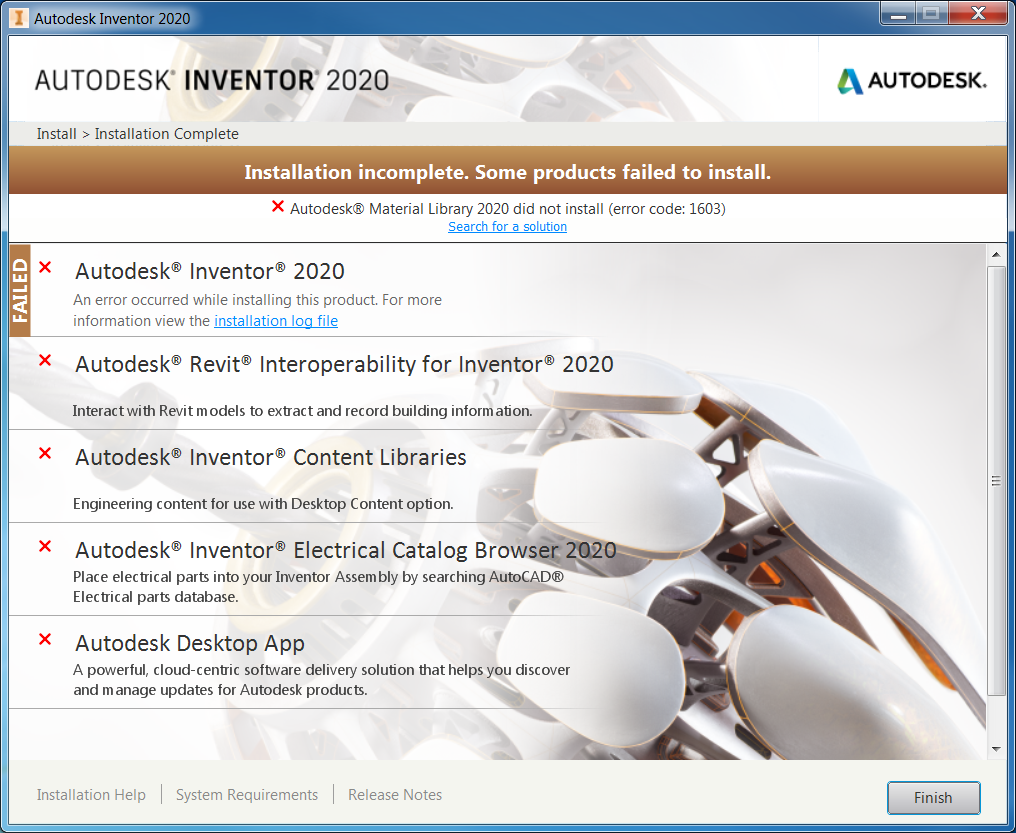Click red X icon beside Material Library error
1016x833 pixels.
[x=278, y=207]
